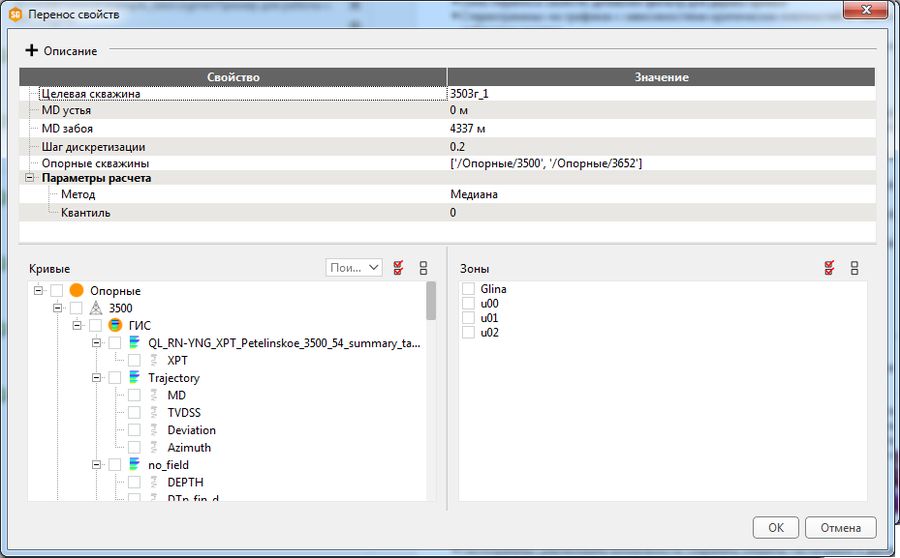
Task: Click the orange Опорные folder icon
Action: tap(76, 290)
